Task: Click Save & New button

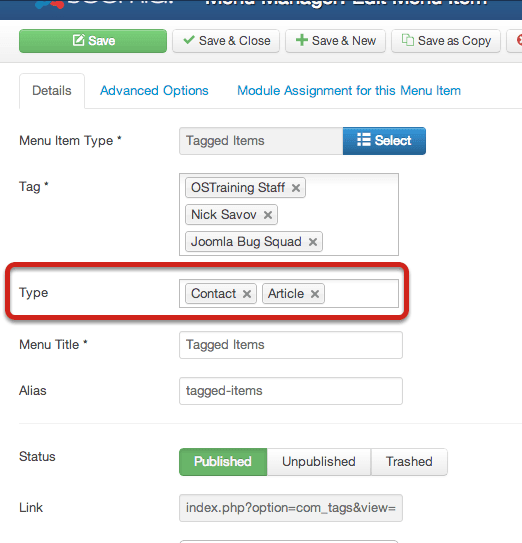Action: (x=335, y=41)
